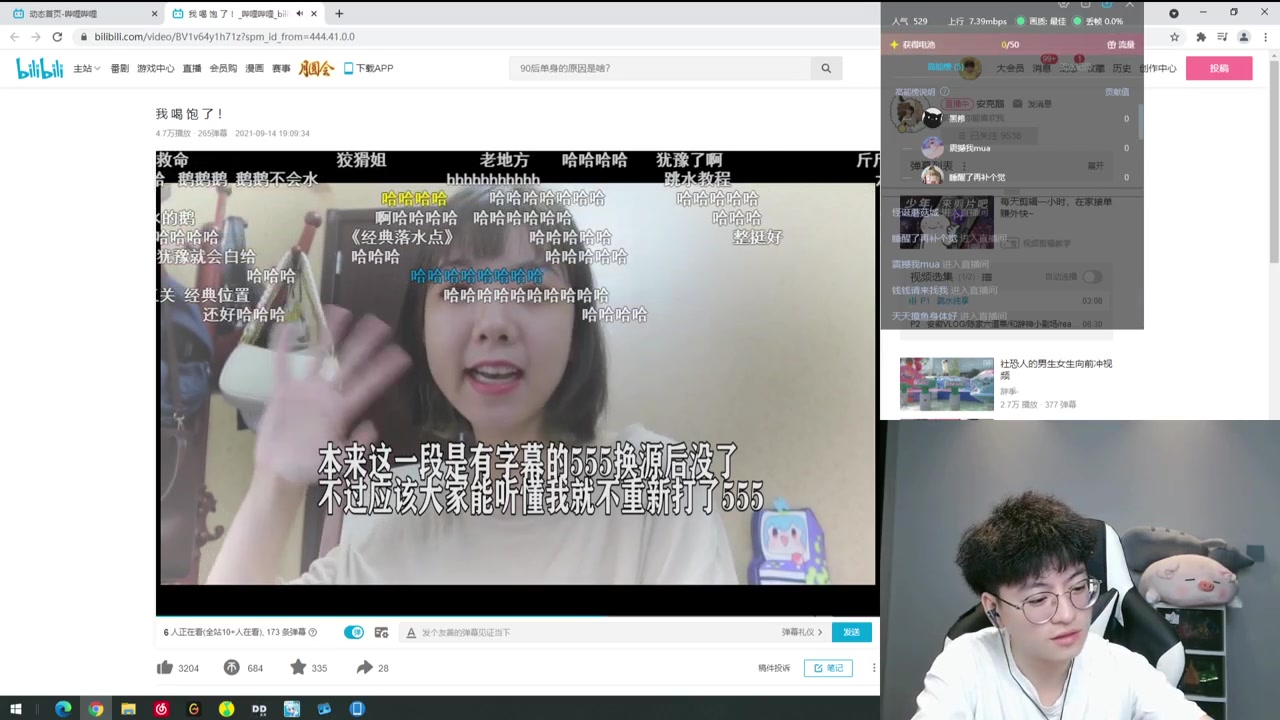Image resolution: width=1280 pixels, height=720 pixels.
Task: Open Chrome three-dot menu
Action: click(x=1266, y=37)
